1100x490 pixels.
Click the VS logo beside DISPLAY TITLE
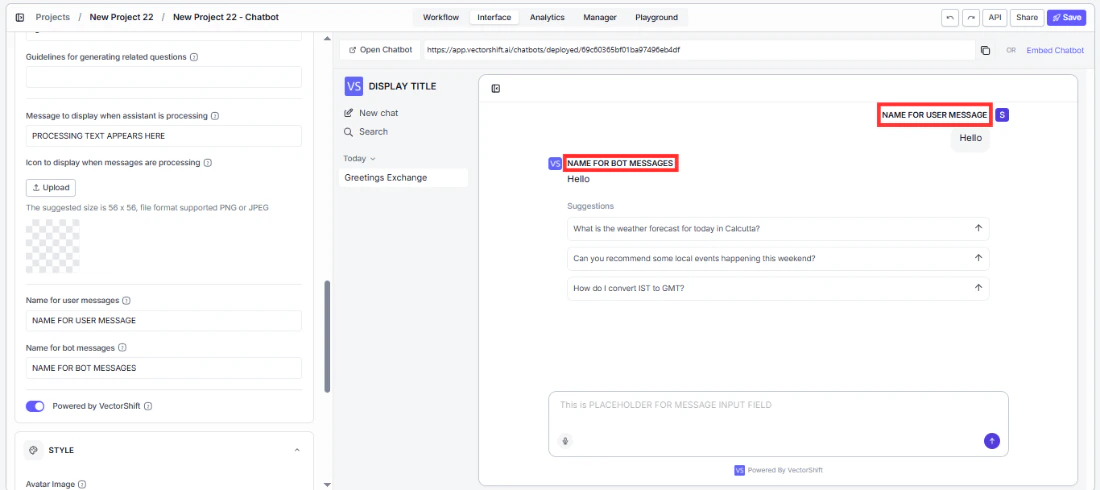(354, 86)
